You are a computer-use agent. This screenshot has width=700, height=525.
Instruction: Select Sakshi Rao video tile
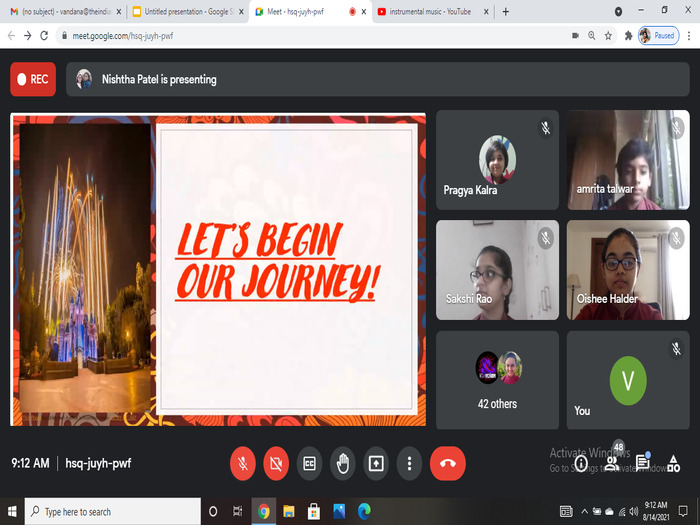coord(497,270)
